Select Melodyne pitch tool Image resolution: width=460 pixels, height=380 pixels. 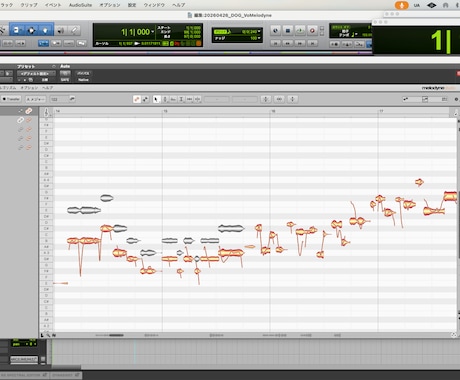click(x=165, y=99)
